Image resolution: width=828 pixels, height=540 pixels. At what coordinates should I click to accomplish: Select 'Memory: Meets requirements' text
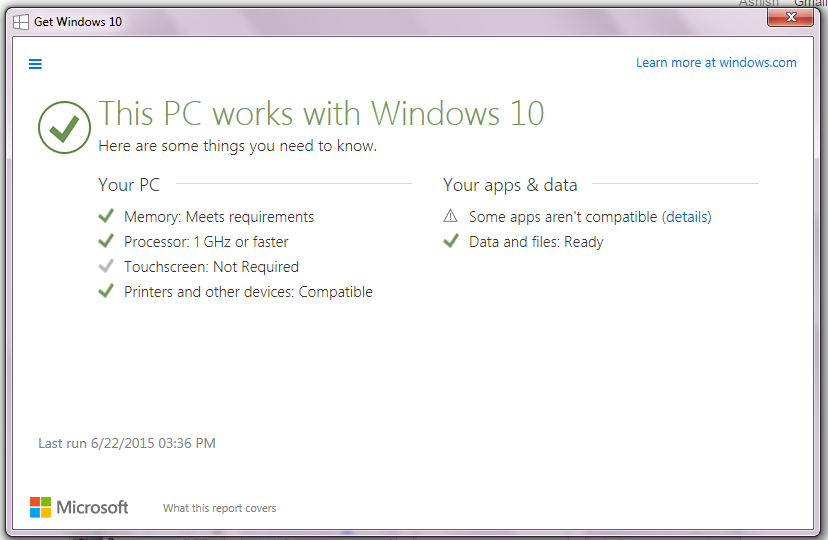point(219,217)
